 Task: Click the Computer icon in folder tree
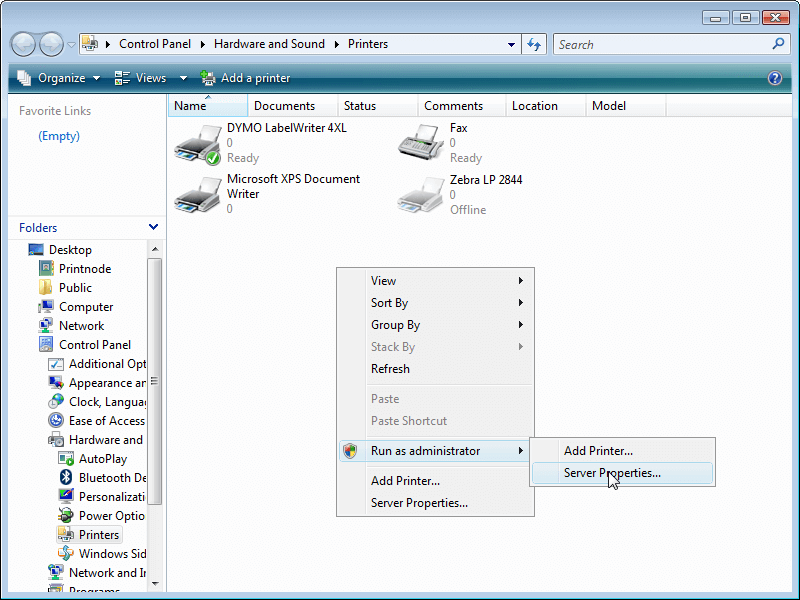point(46,307)
